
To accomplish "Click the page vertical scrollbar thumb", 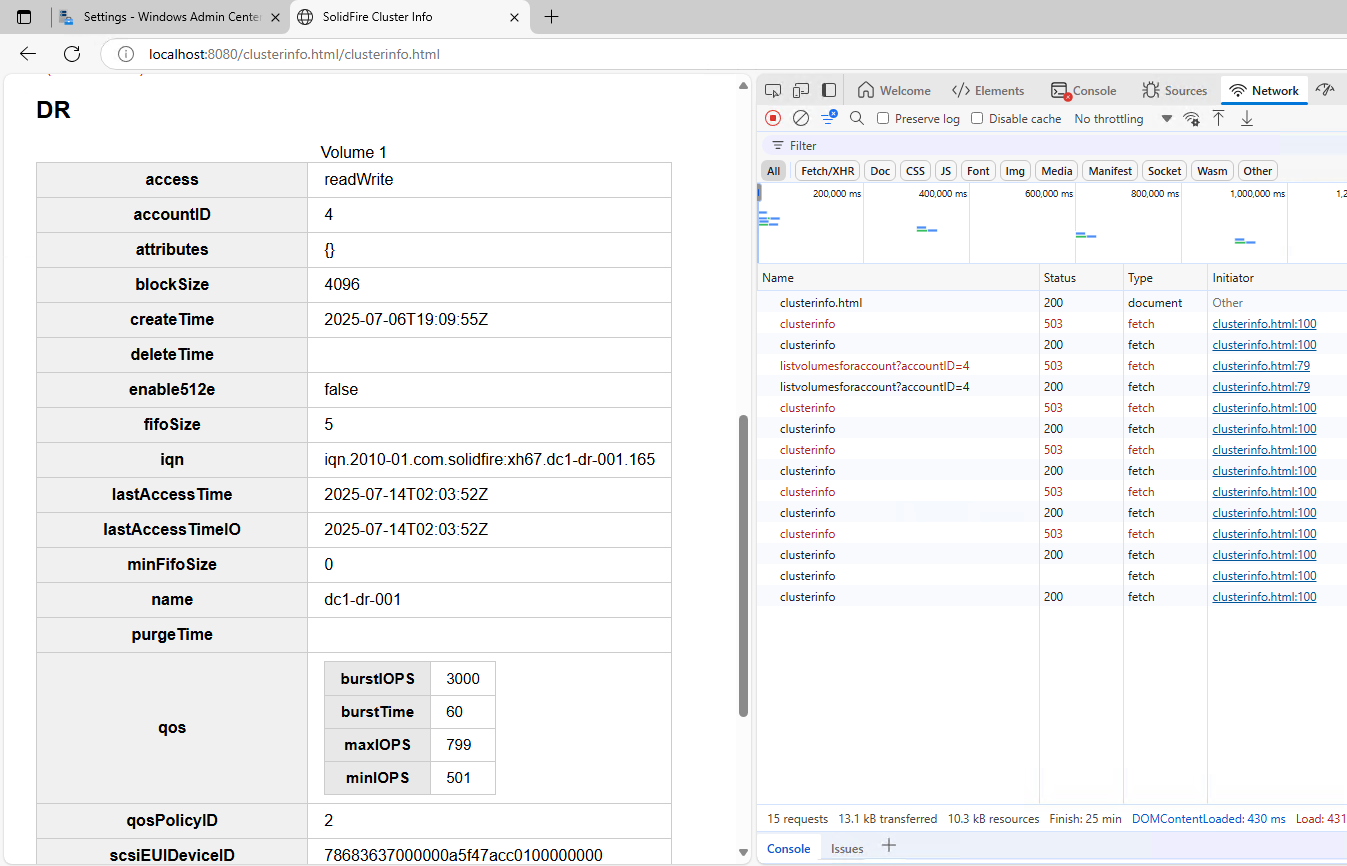I will click(743, 566).
